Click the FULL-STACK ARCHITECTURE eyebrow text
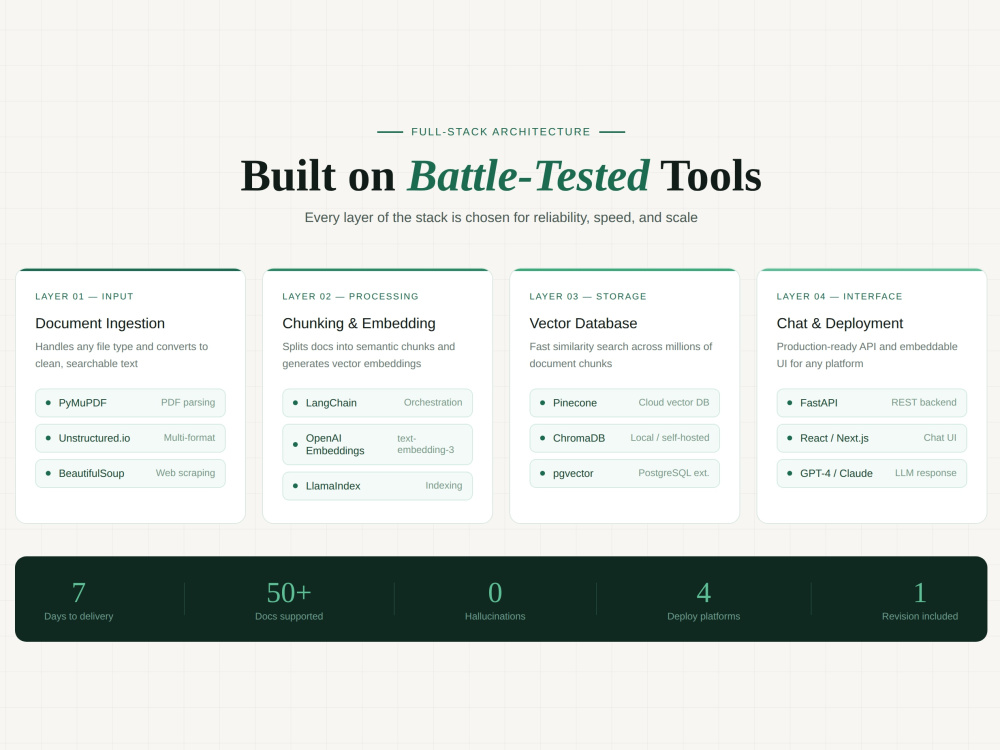 (x=501, y=132)
